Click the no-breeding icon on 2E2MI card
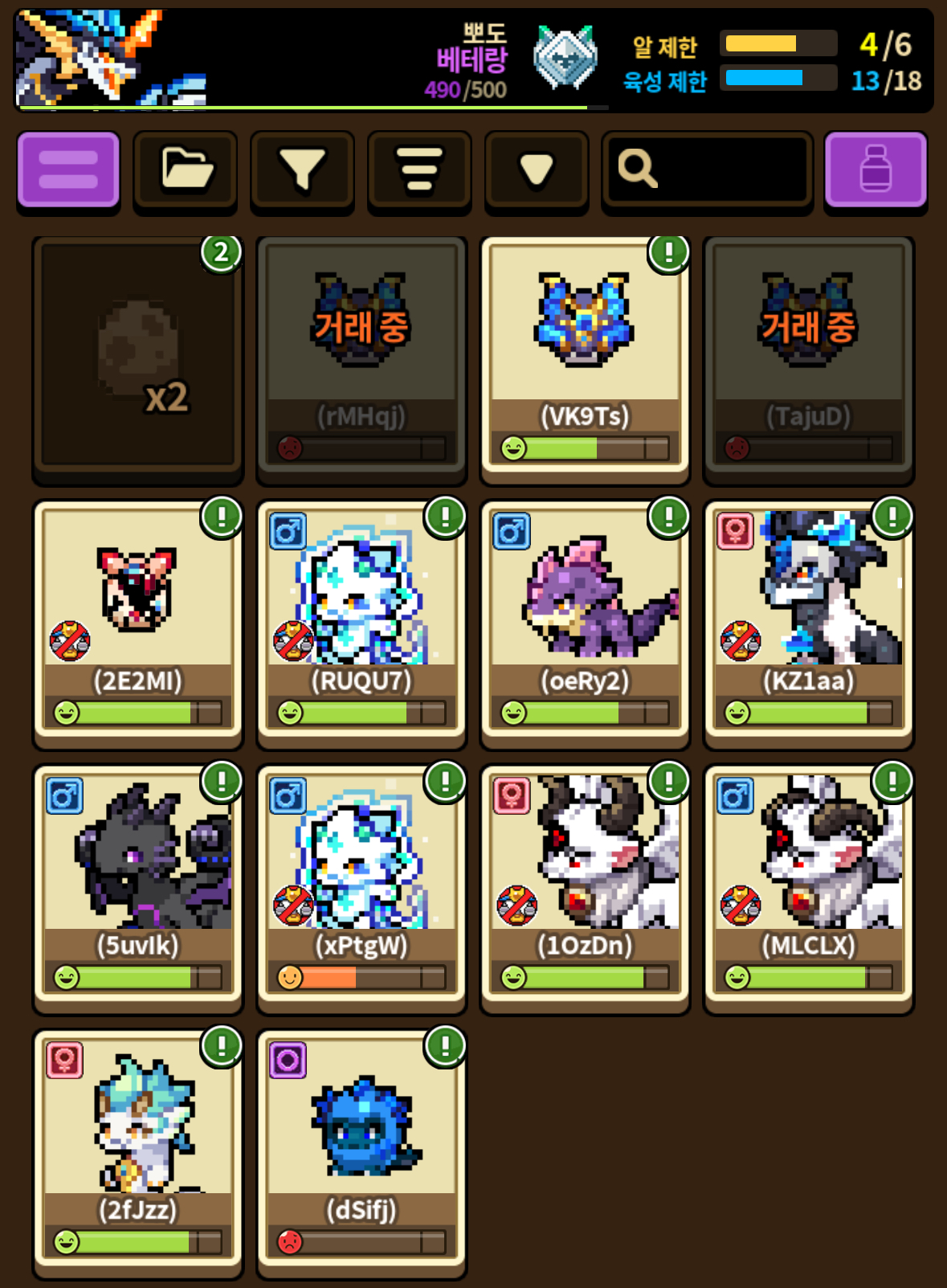 click(70, 640)
